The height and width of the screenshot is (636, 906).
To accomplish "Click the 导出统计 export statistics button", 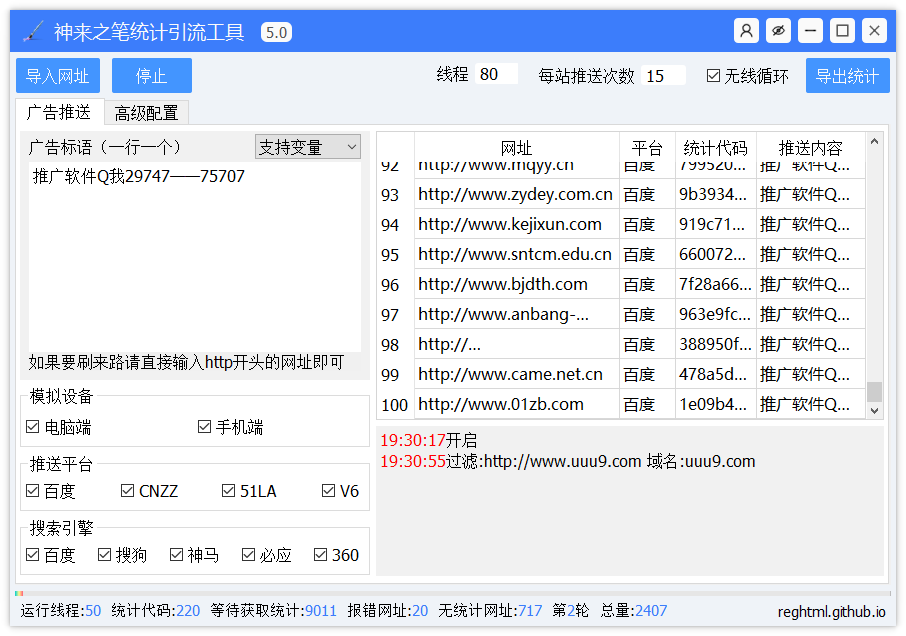I will click(847, 75).
